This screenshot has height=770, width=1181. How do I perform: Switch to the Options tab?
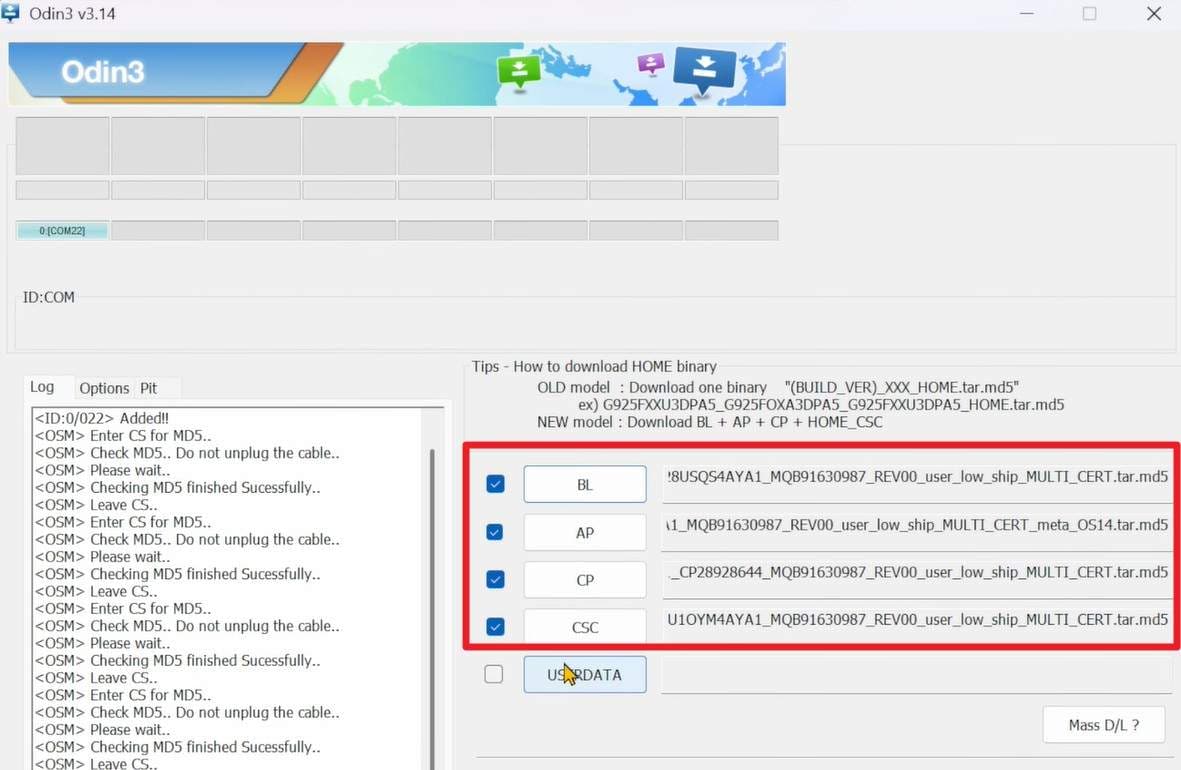coord(104,388)
